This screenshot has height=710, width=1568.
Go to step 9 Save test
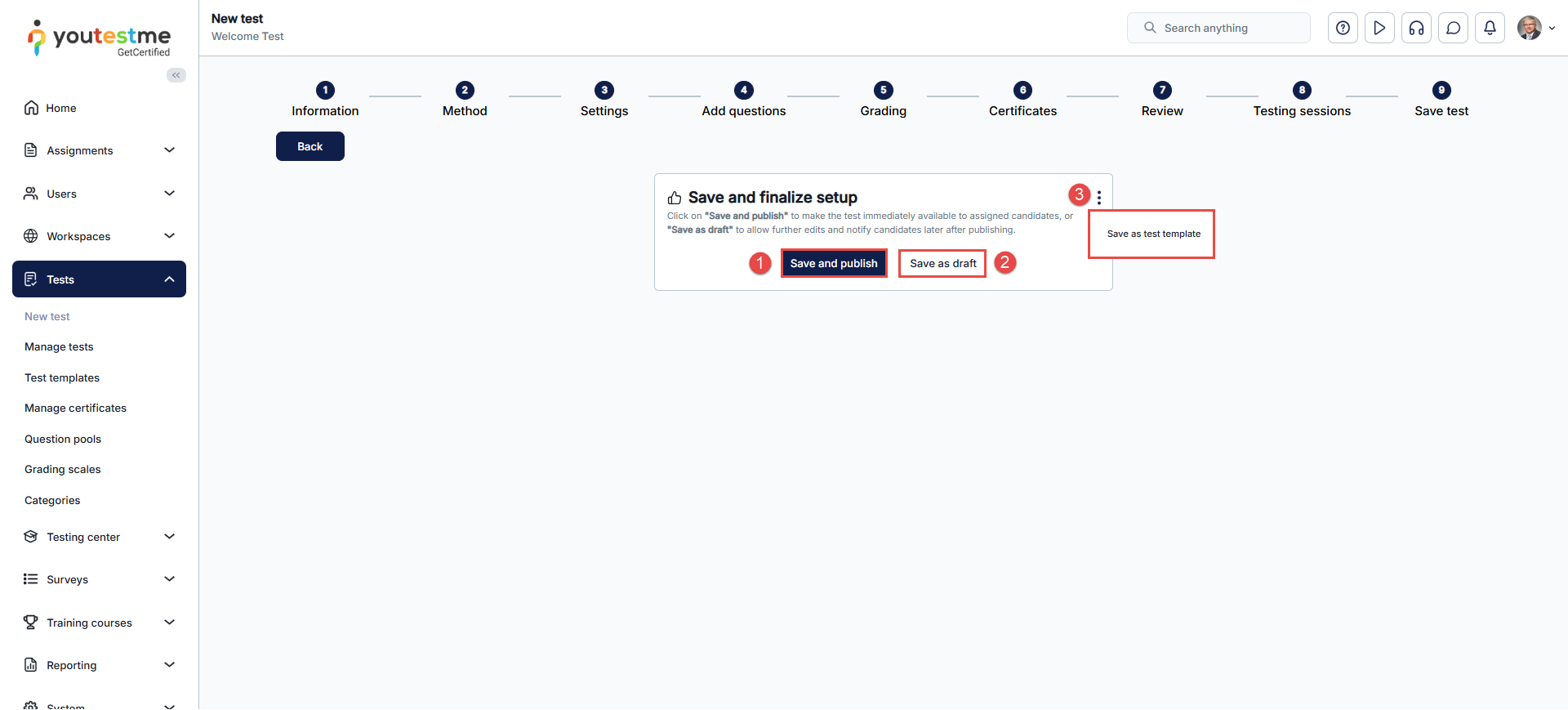click(1441, 100)
